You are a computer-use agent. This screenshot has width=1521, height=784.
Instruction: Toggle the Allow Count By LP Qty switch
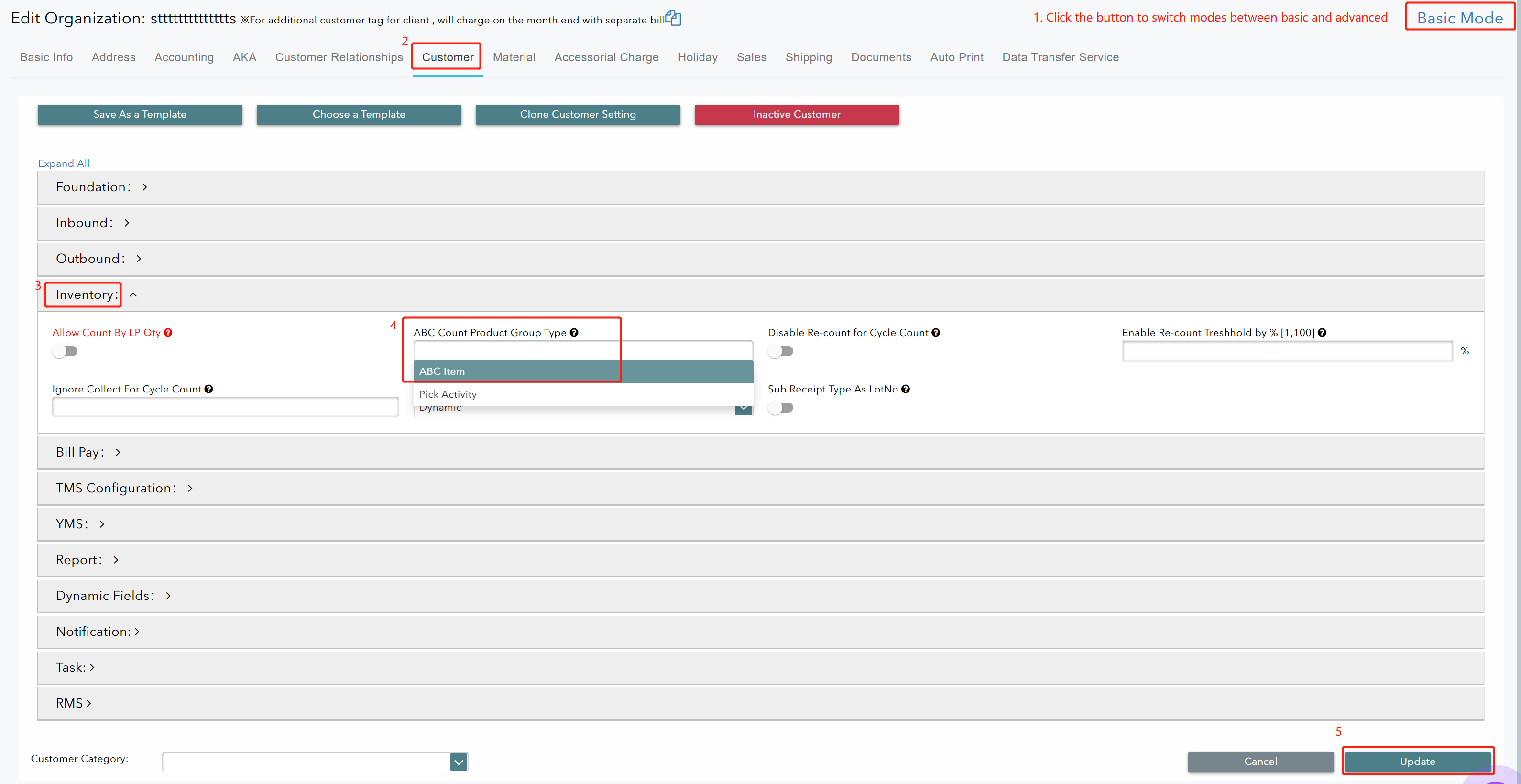pos(65,351)
